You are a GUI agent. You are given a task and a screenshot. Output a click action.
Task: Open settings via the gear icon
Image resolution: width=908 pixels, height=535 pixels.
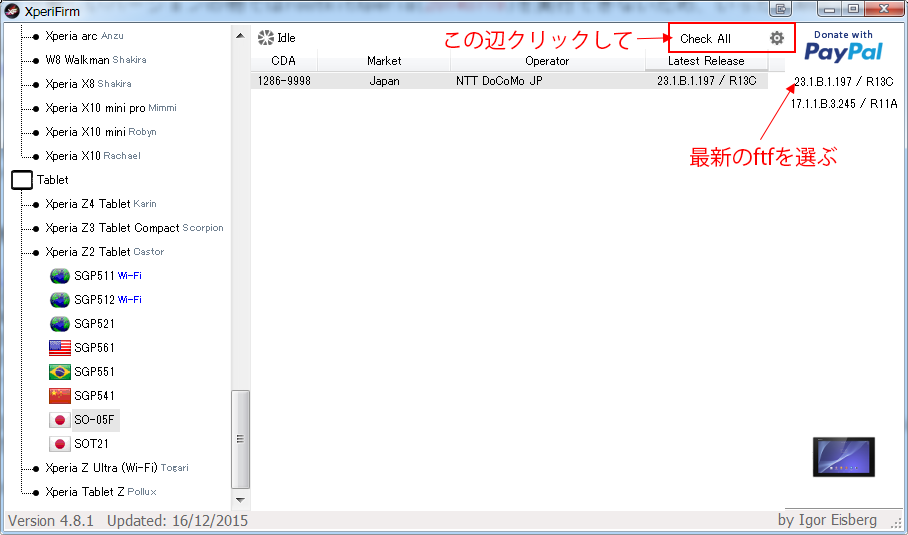[x=777, y=38]
